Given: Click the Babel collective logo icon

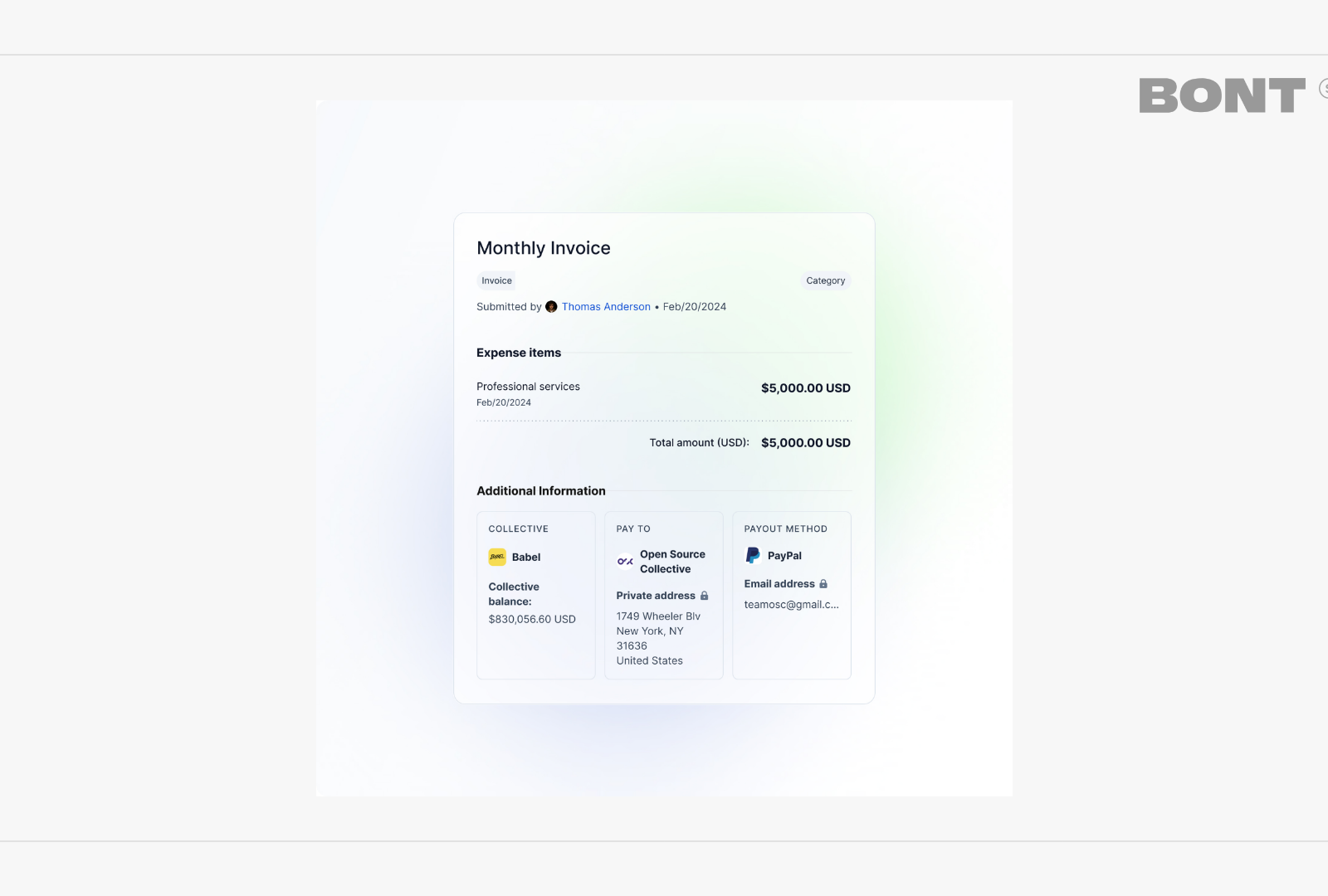Looking at the screenshot, I should [497, 557].
